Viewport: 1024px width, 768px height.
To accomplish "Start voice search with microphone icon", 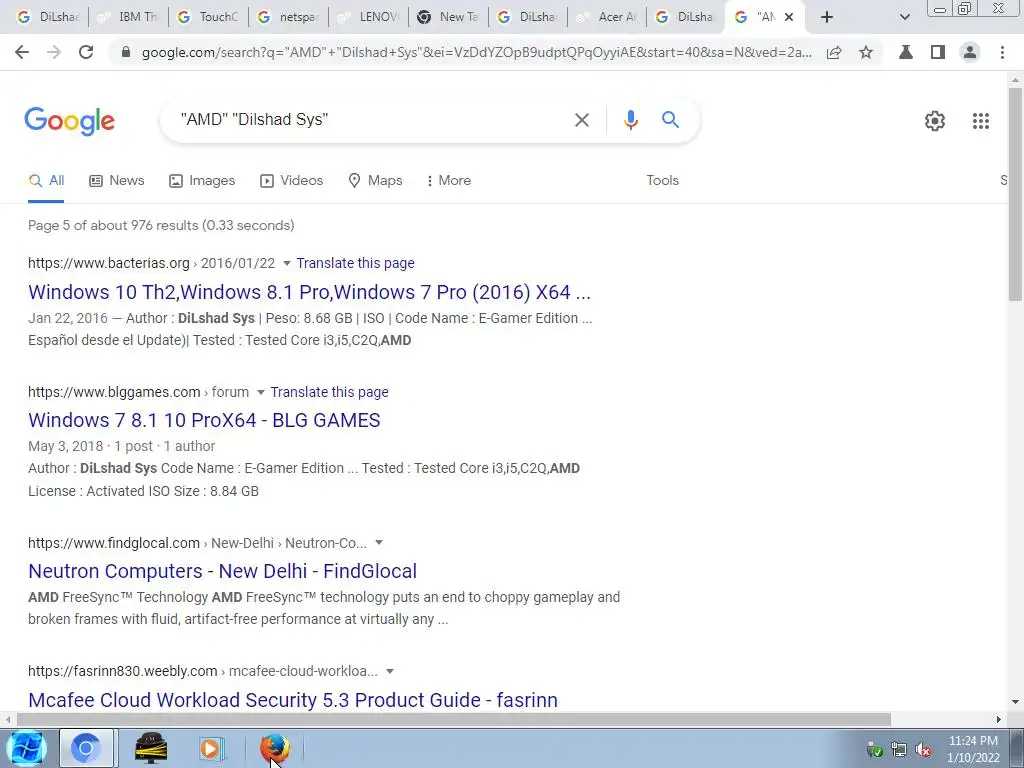I will [630, 120].
